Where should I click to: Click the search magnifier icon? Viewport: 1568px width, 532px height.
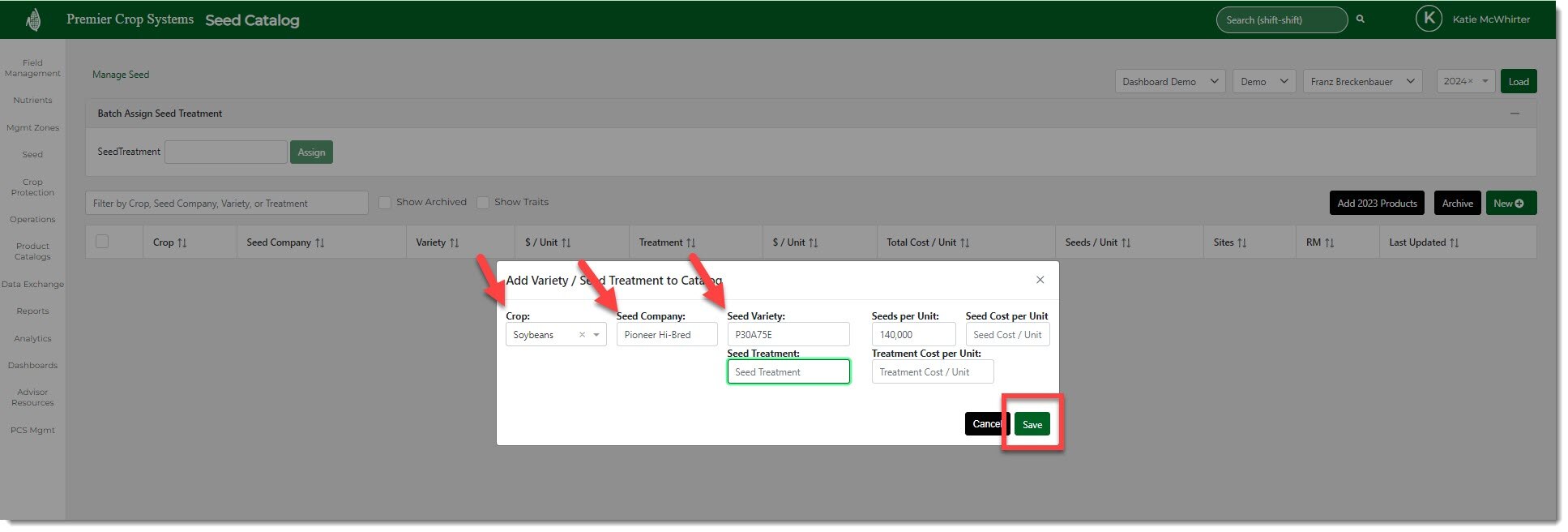(x=1361, y=19)
